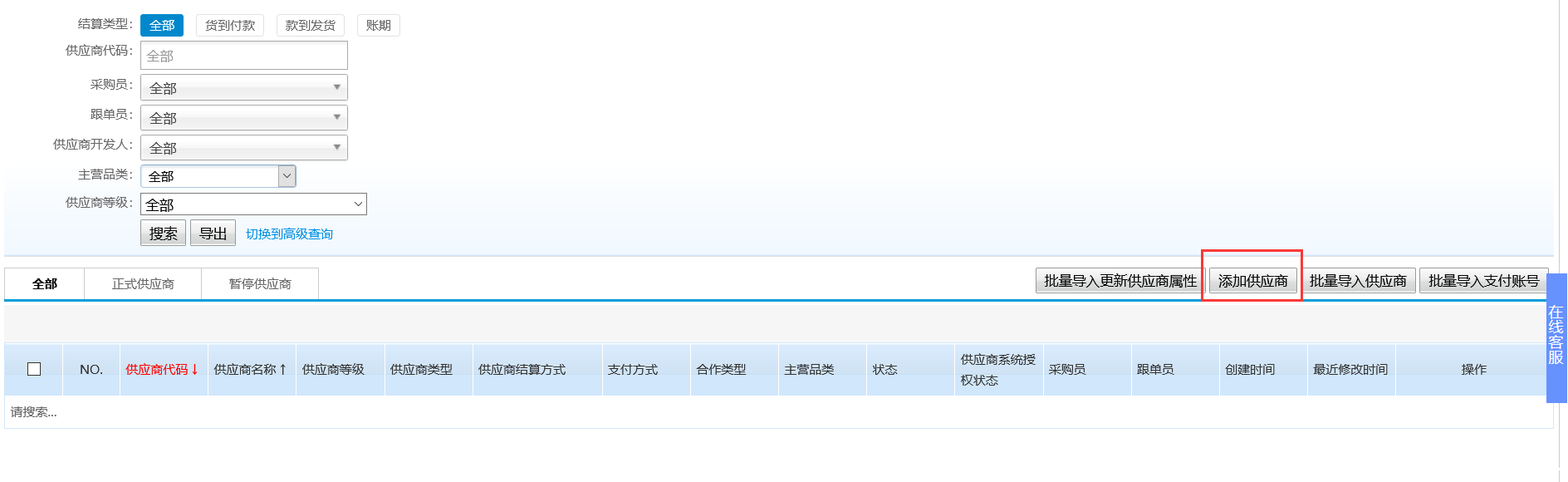Switch to the 暂停供应商 tab
1568x482 pixels.
click(260, 284)
